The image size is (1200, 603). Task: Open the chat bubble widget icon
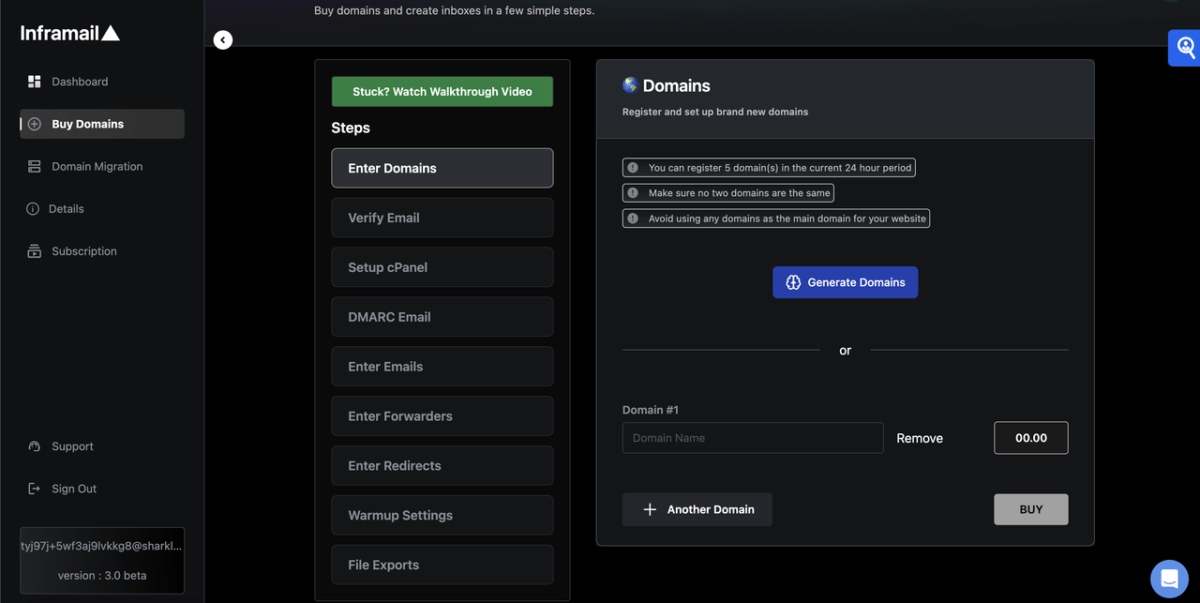(1168, 578)
